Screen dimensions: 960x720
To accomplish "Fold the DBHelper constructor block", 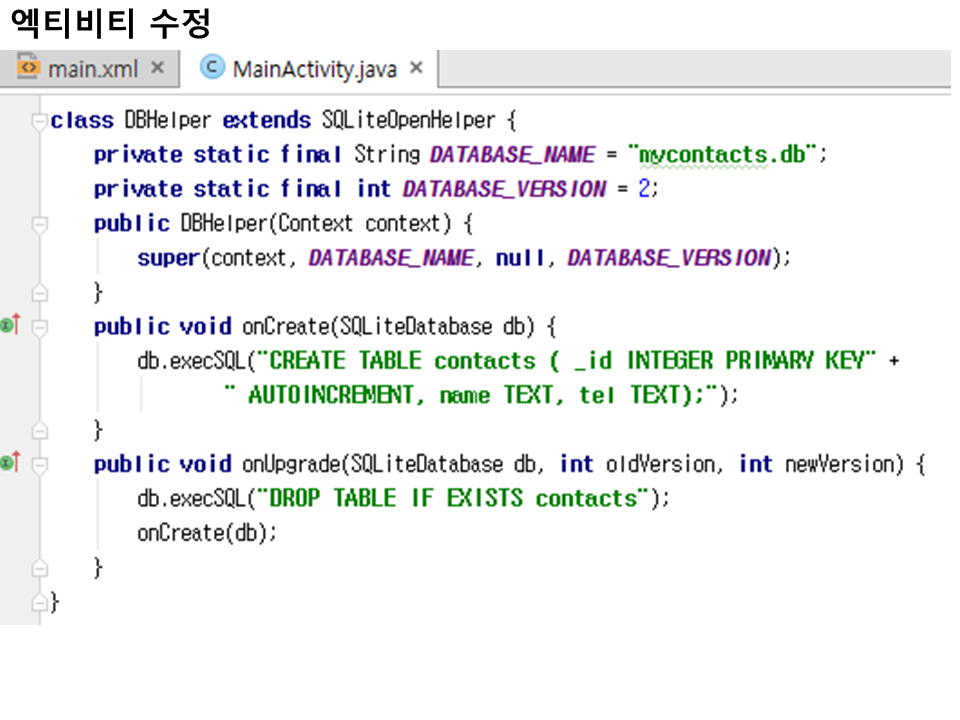I will coord(39,224).
